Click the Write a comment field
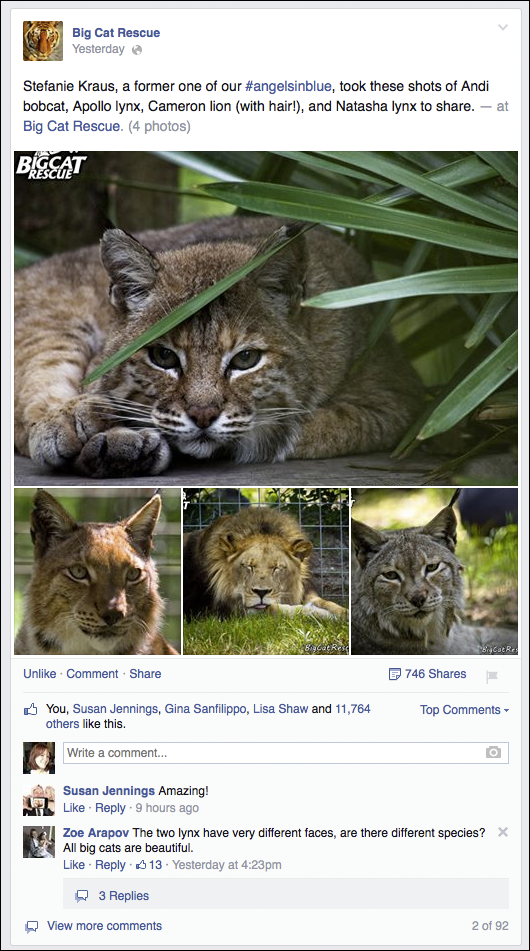Viewport: 530px width, 951px height. 286,753
